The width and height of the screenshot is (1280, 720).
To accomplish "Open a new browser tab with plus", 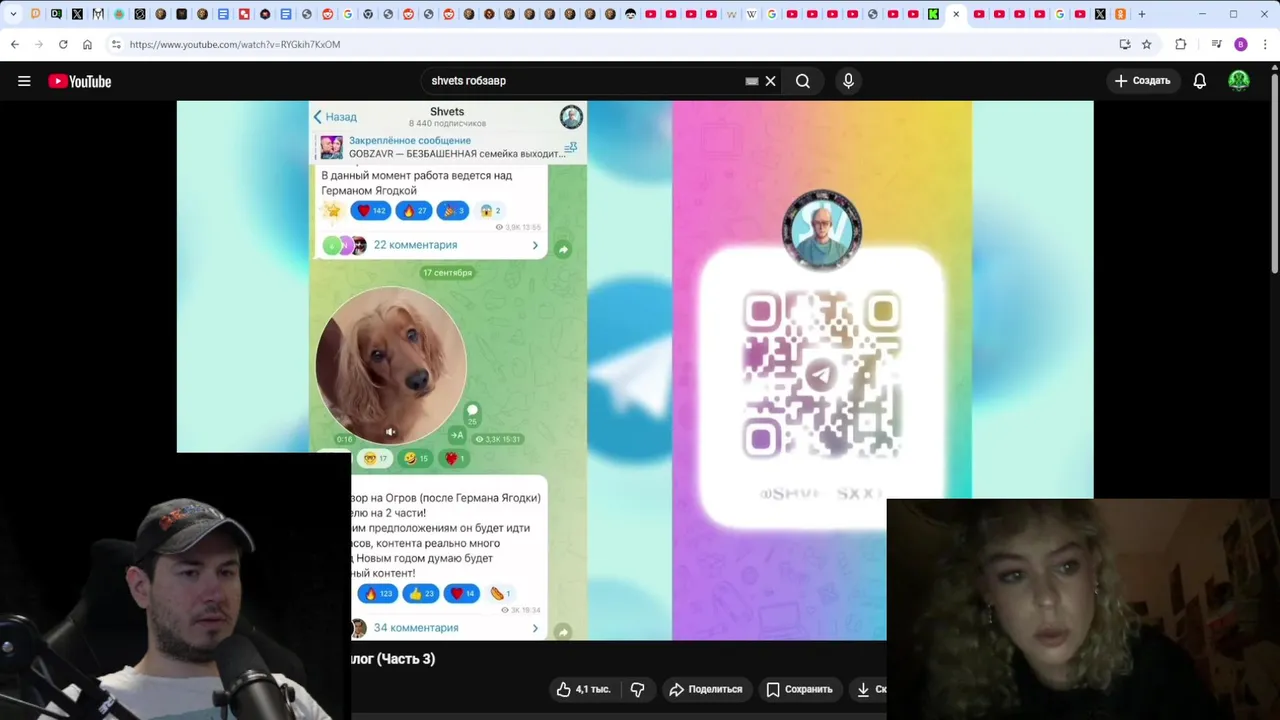I will coord(1142,14).
